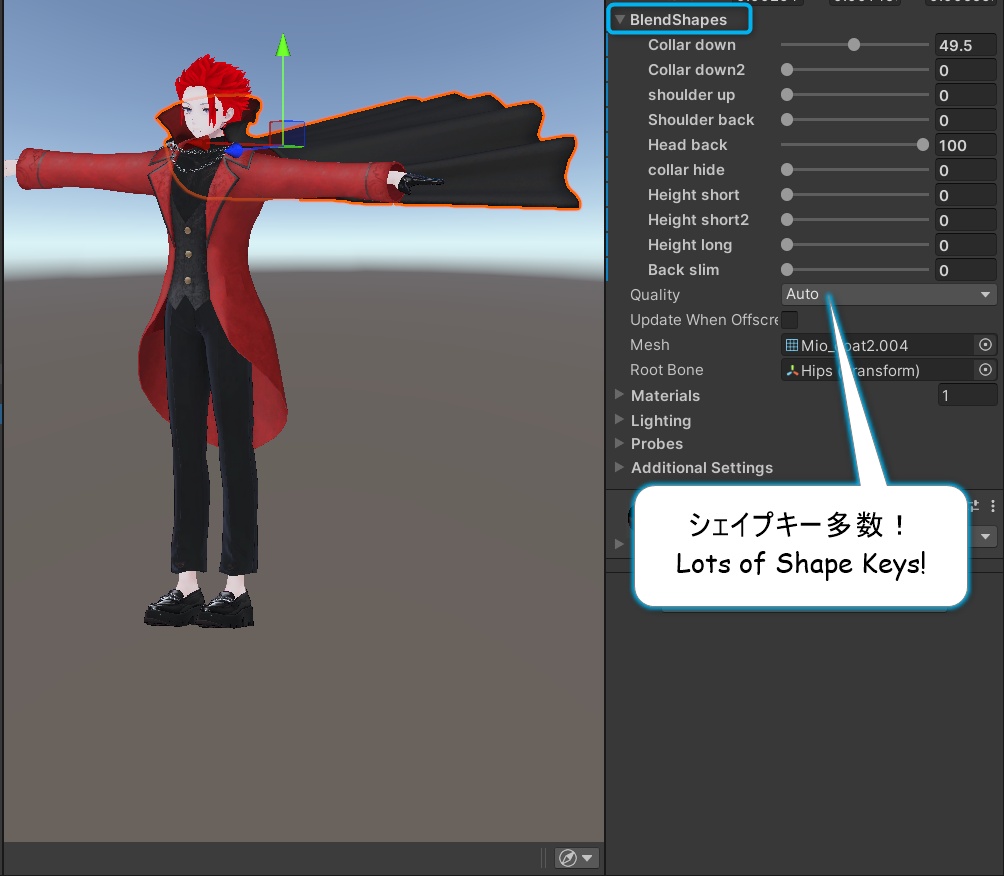Click the Height short slider handle

point(787,195)
